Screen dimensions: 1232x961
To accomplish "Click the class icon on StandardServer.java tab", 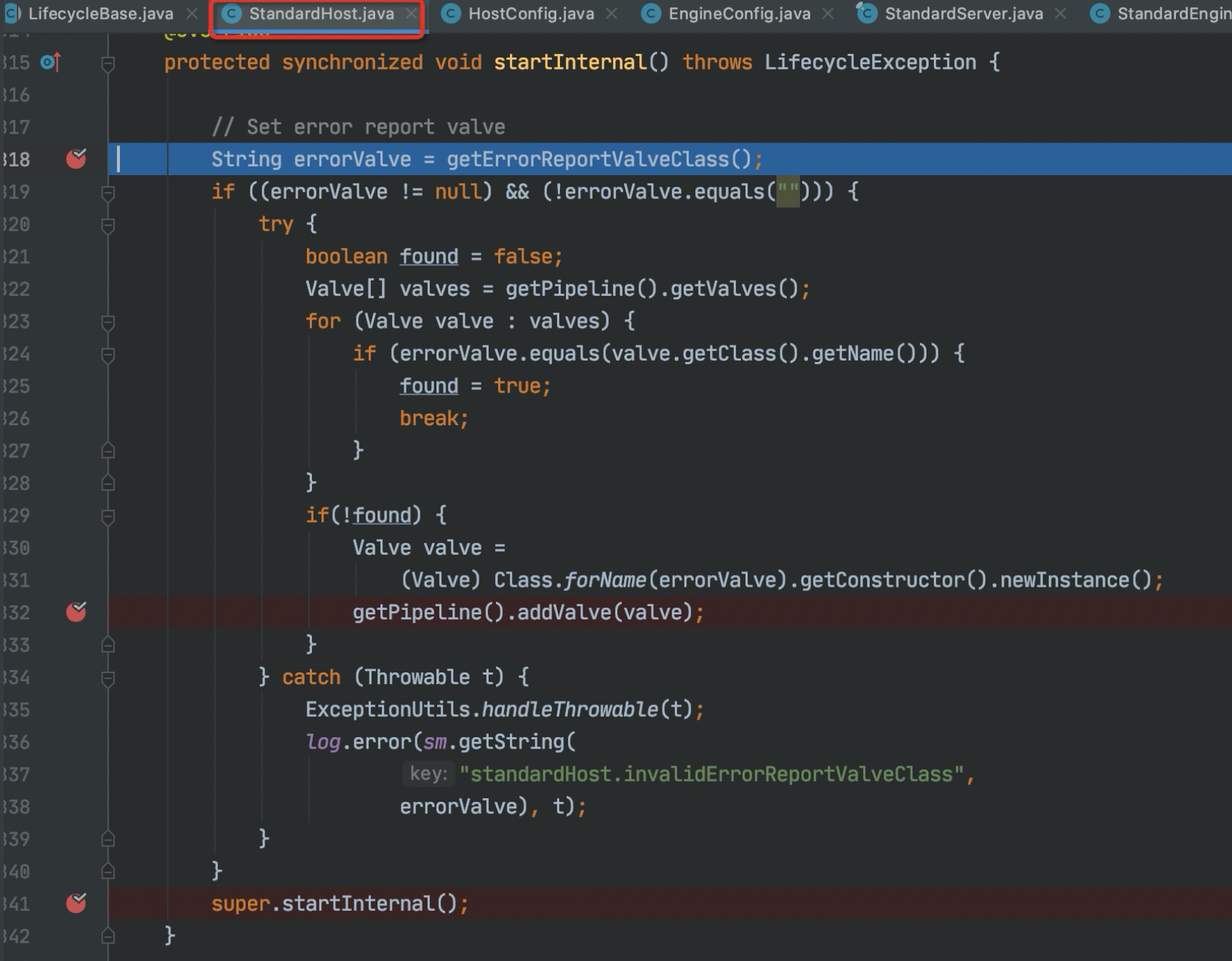I will [866, 13].
